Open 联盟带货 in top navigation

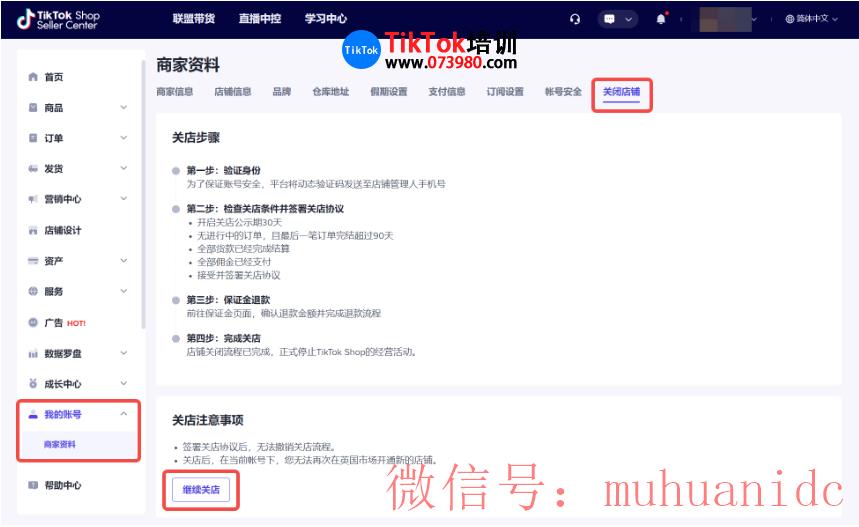click(x=194, y=19)
